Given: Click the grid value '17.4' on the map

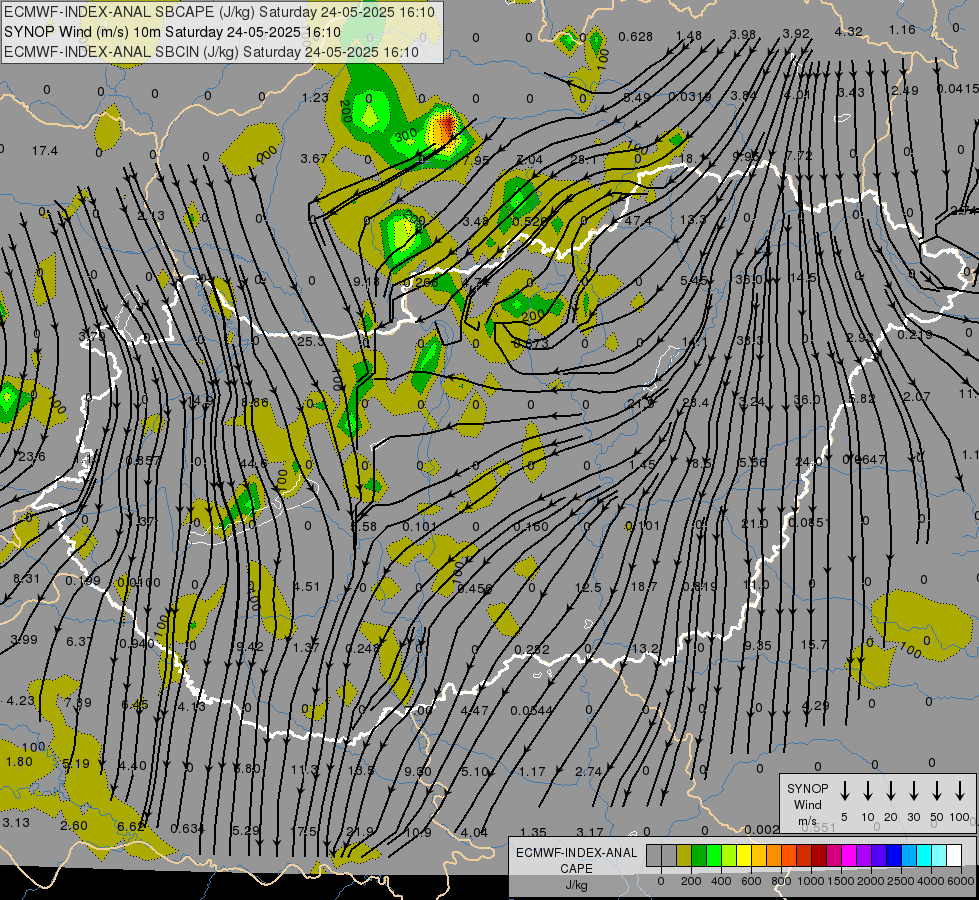Looking at the screenshot, I should tap(44, 151).
